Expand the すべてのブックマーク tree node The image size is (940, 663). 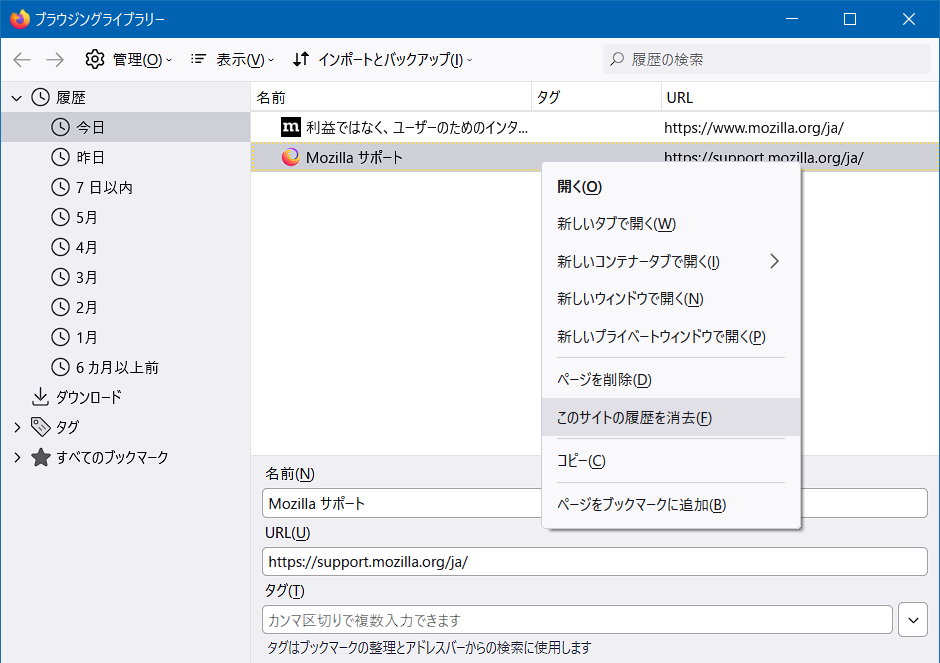point(17,457)
